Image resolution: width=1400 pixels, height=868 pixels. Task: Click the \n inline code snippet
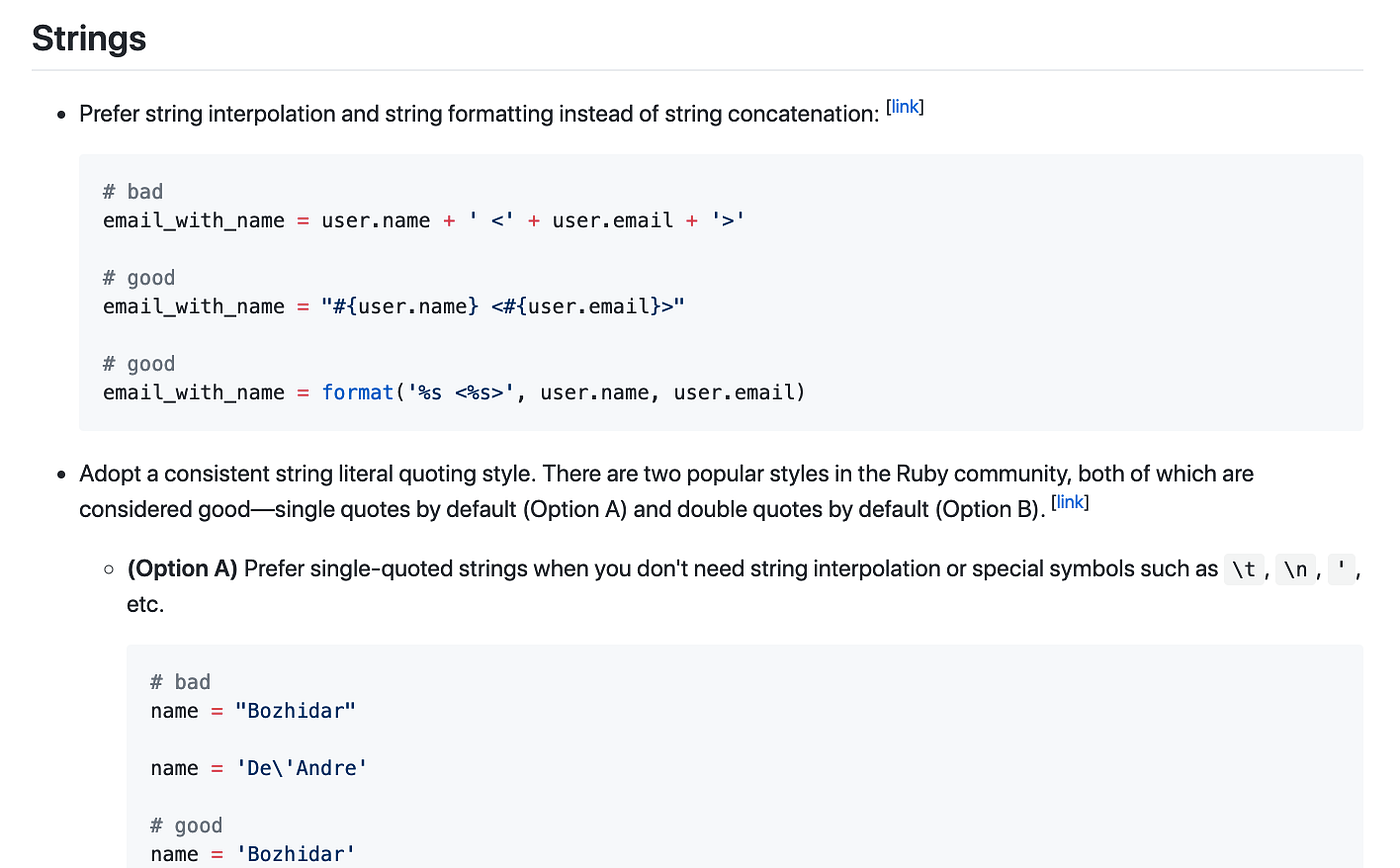(1294, 569)
